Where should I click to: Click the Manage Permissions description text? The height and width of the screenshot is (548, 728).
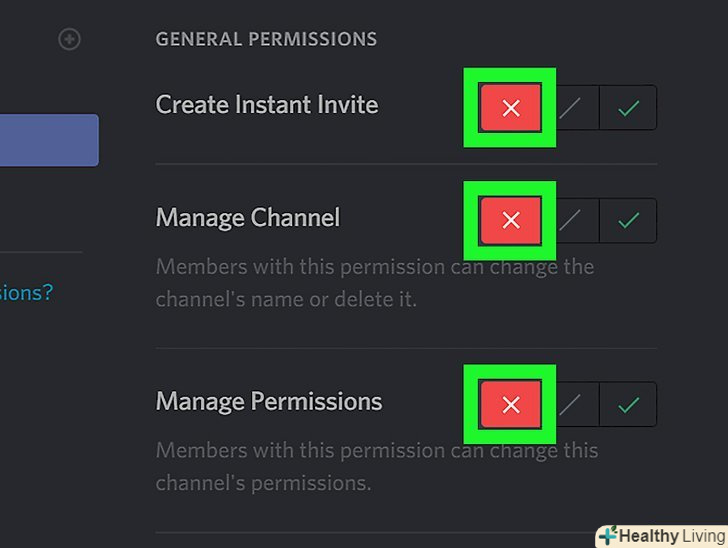(377, 467)
